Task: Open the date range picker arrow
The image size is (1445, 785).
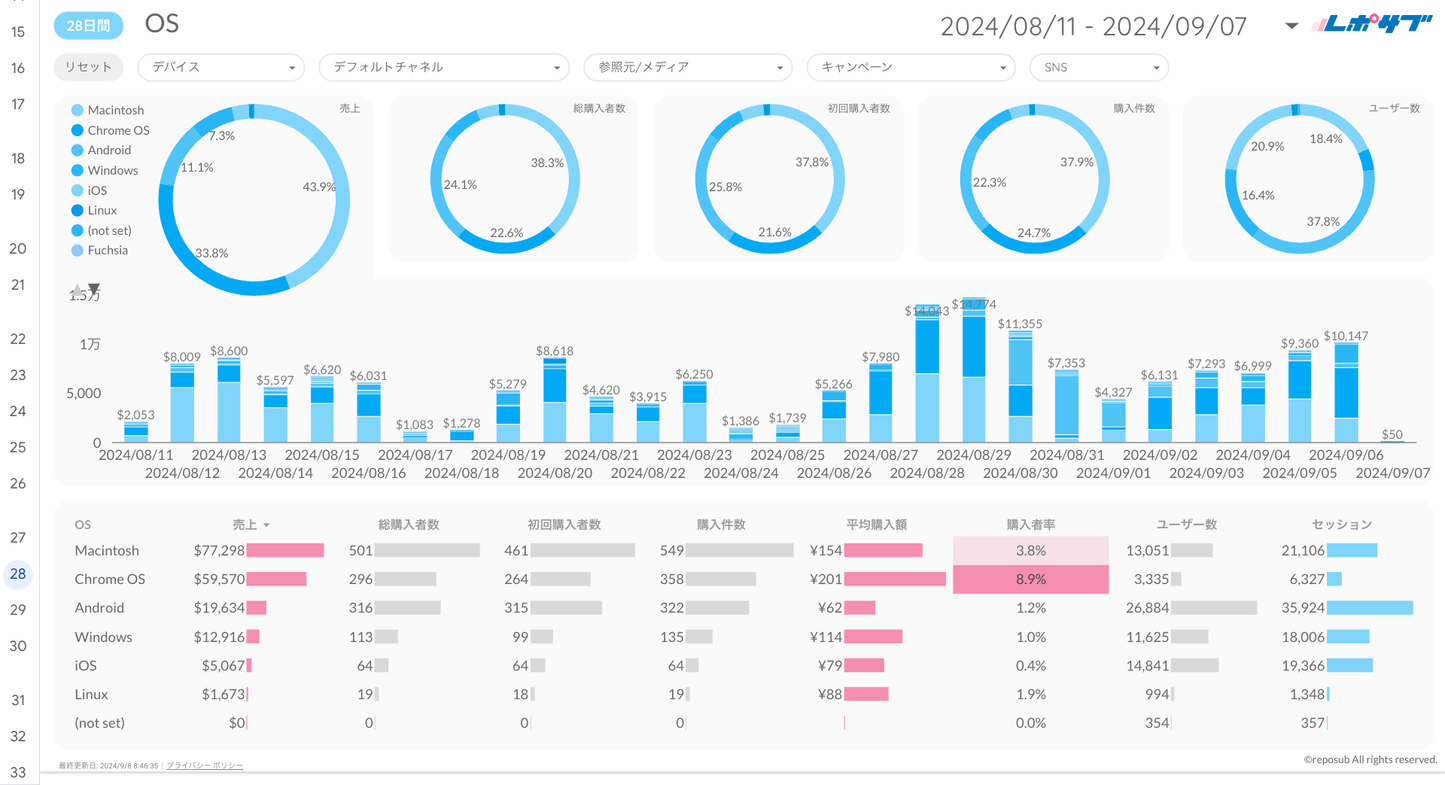Action: click(1291, 26)
